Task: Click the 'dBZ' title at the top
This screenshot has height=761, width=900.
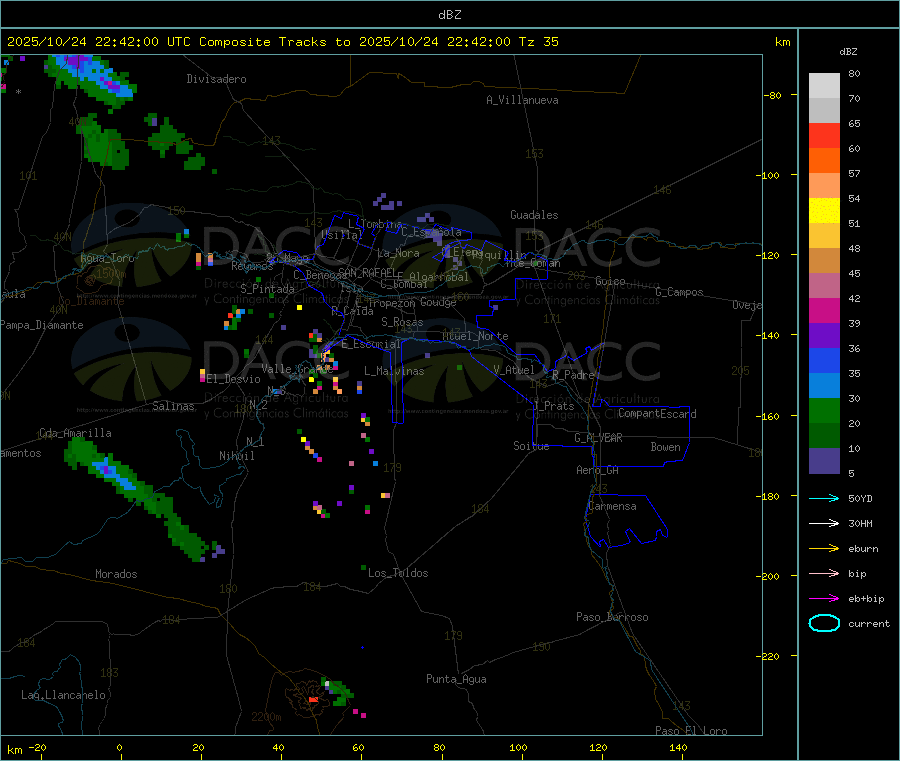Action: [x=449, y=15]
